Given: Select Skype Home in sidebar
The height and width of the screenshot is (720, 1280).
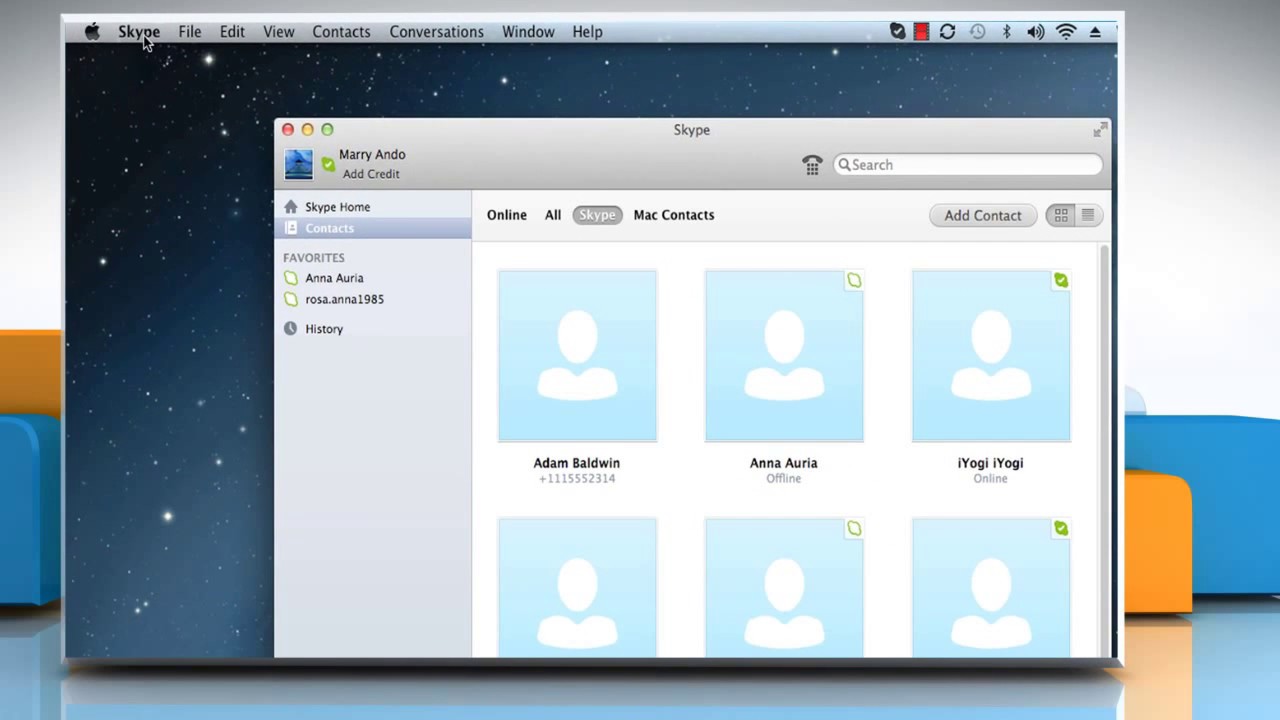Looking at the screenshot, I should pyautogui.click(x=372, y=207).
